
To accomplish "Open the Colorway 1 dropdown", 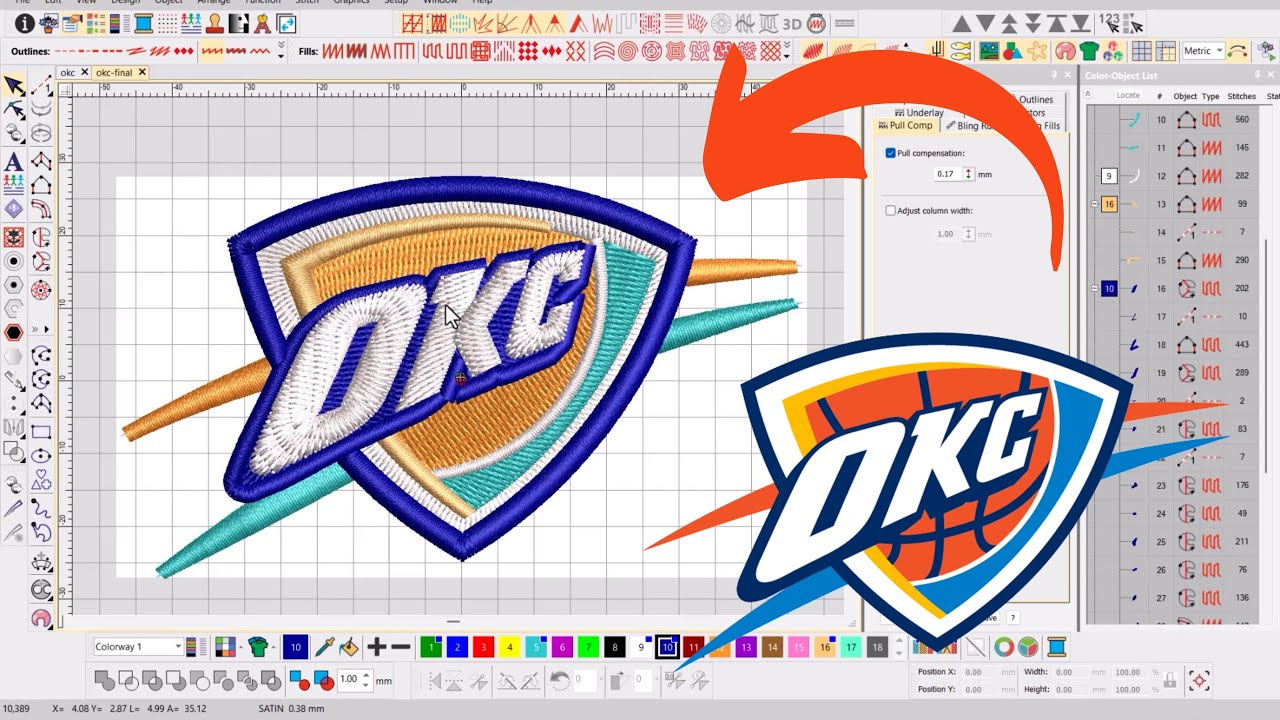I will pyautogui.click(x=138, y=647).
